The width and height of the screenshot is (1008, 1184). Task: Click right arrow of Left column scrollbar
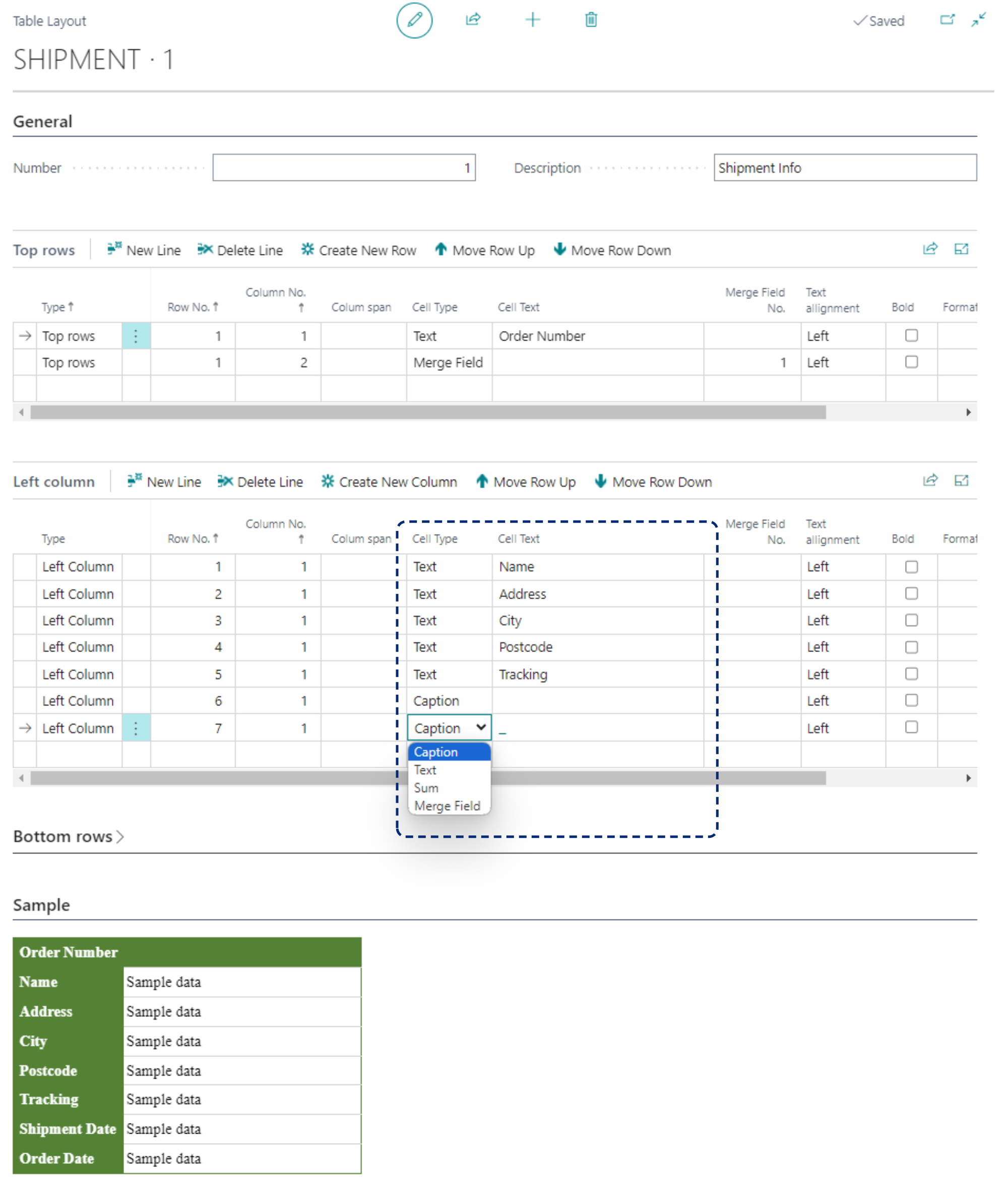point(968,777)
